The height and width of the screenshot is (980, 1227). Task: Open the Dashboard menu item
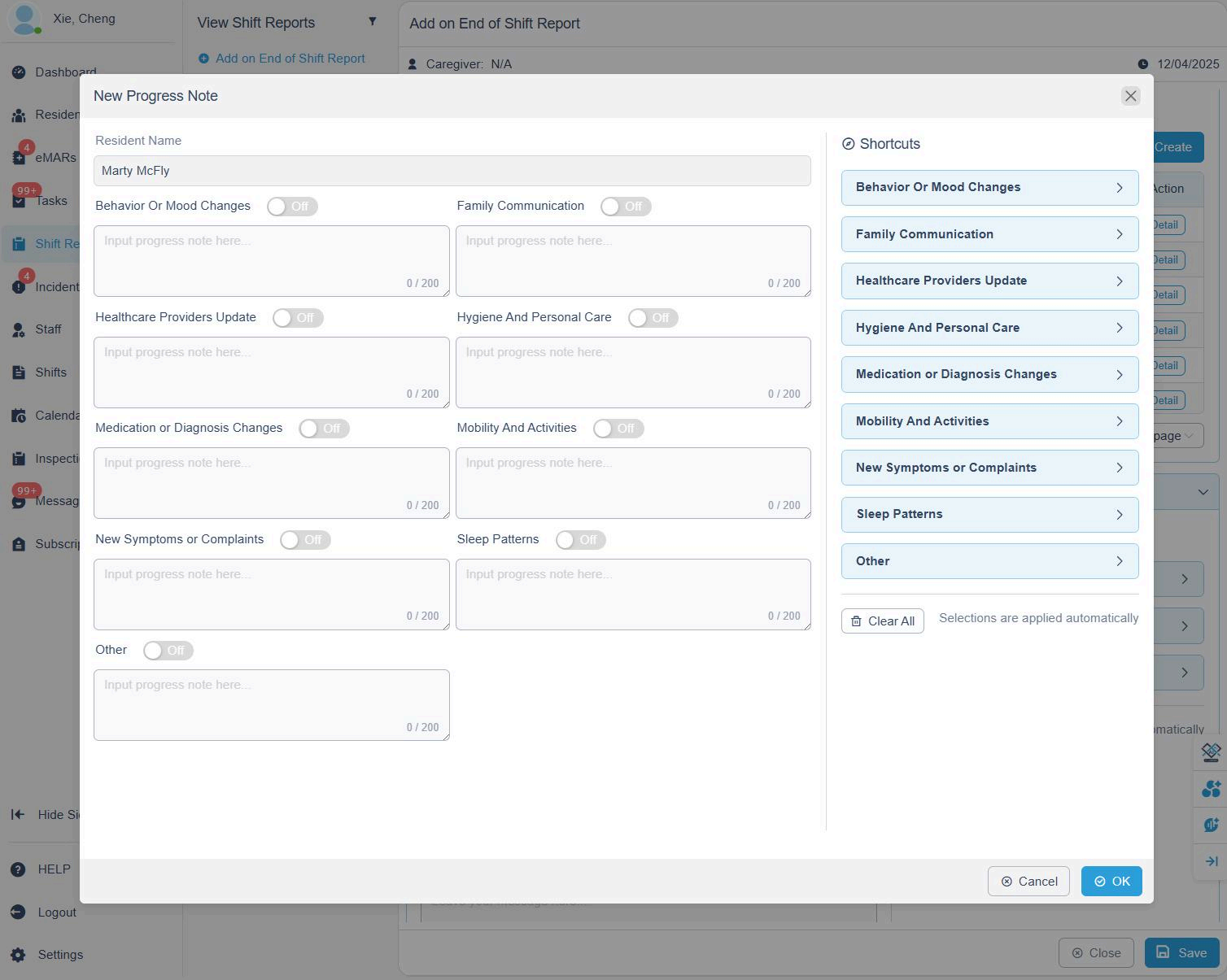point(65,72)
